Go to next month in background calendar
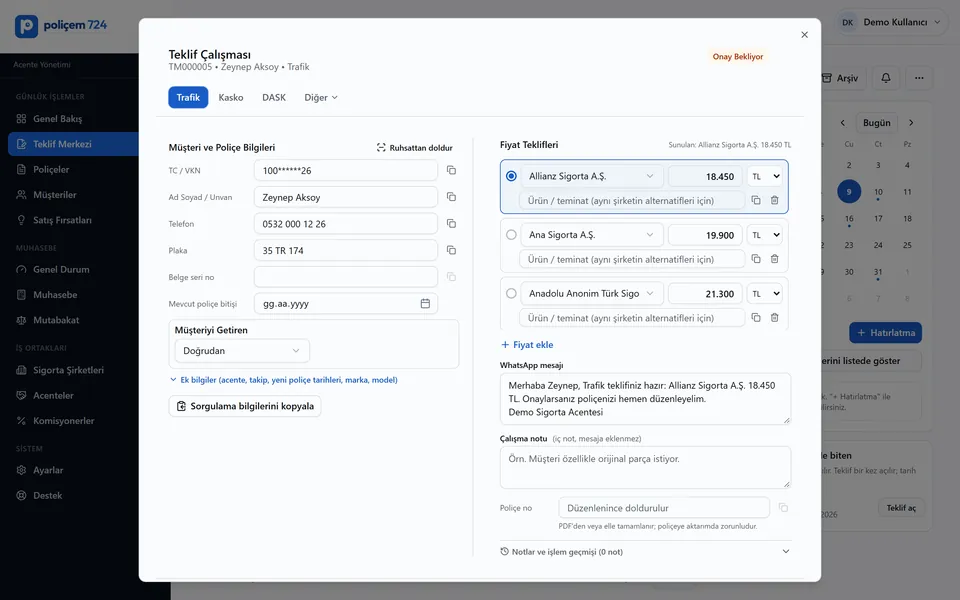960x600 pixels. (911, 122)
